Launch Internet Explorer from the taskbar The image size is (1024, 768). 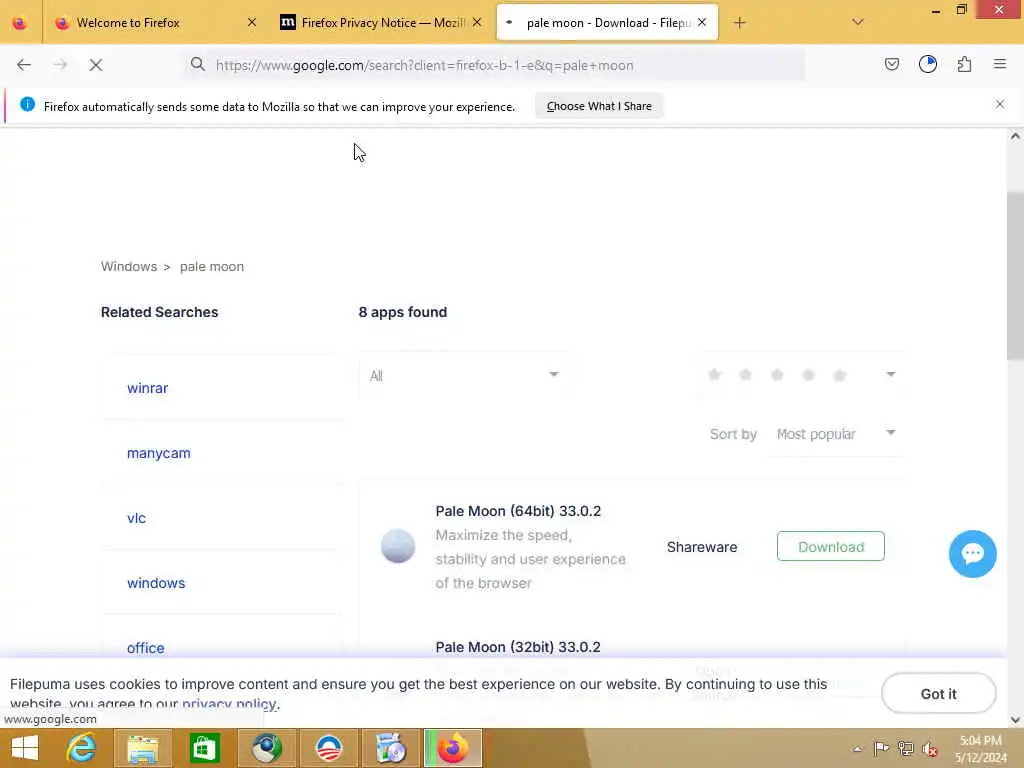[x=82, y=748]
